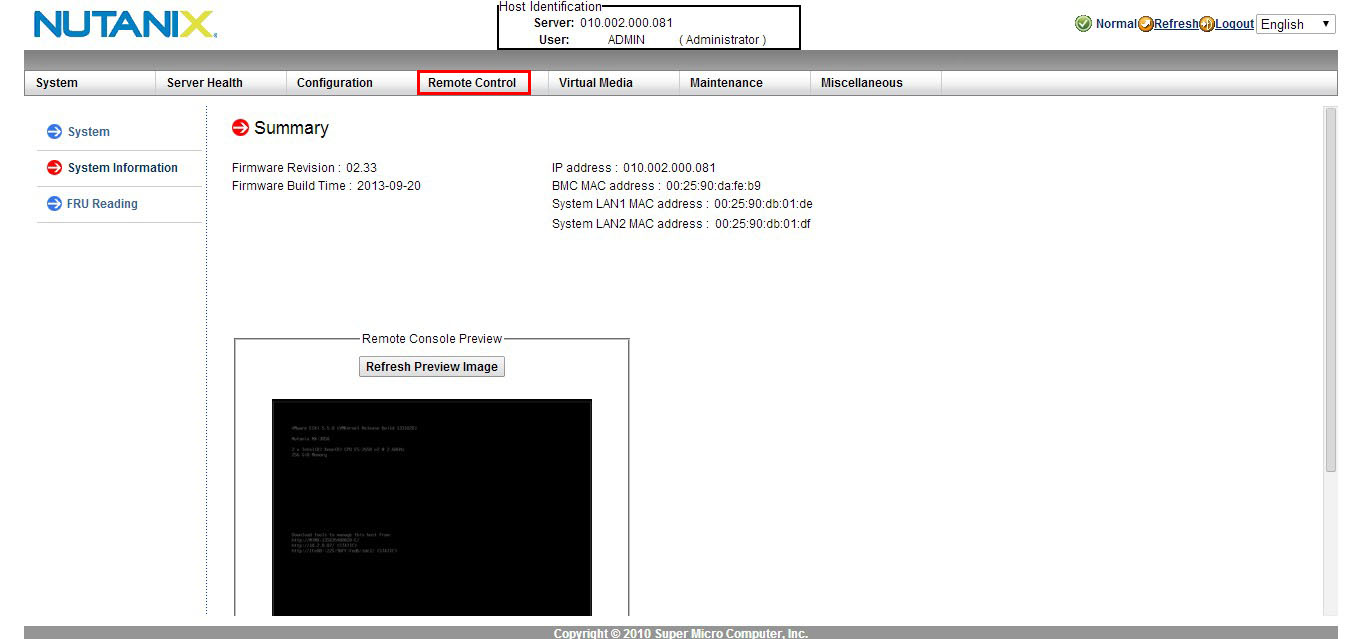Viewport: 1362px width, 639px height.
Task: Click the orange Refresh icon
Action: (1146, 24)
